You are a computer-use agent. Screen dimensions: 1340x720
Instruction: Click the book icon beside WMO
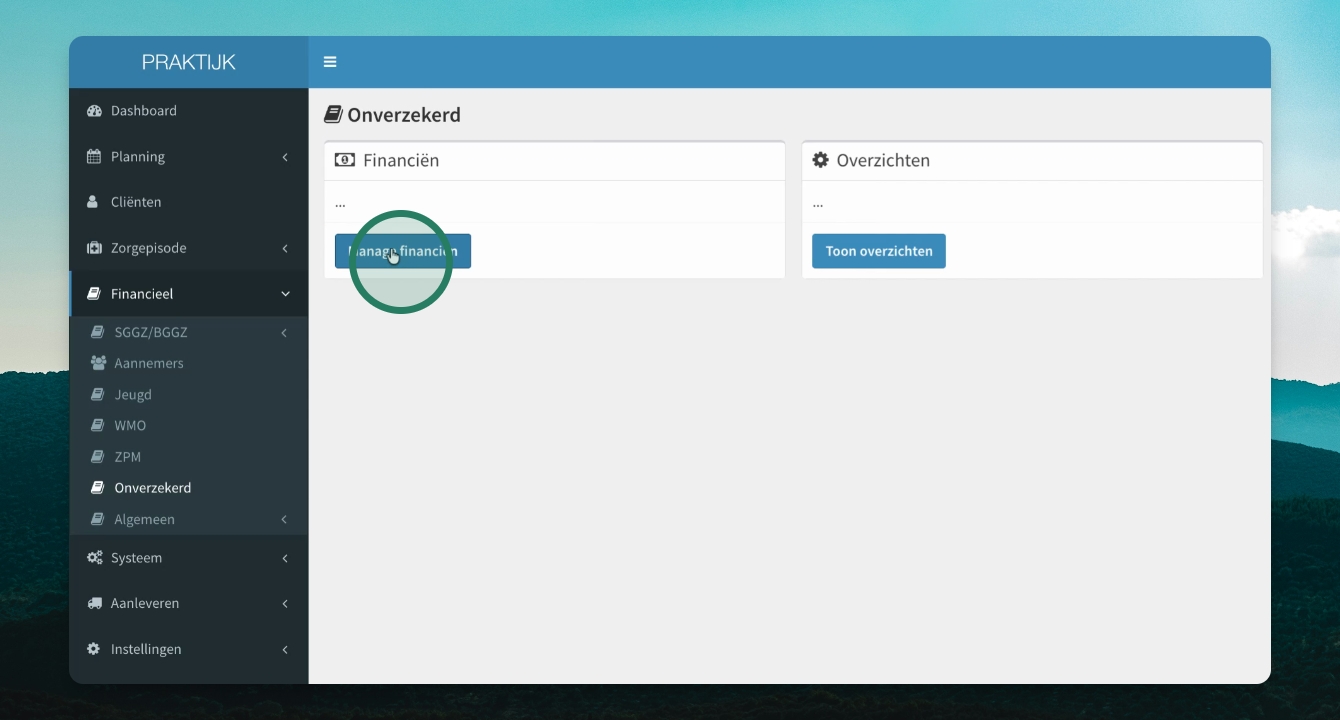coord(97,426)
